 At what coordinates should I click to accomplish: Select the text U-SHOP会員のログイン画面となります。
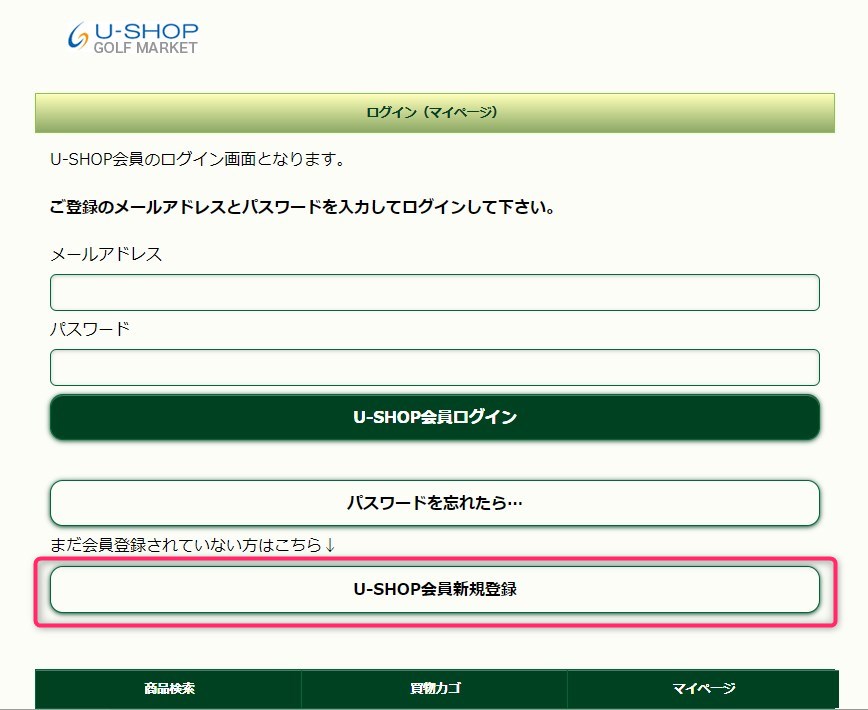coord(198,159)
